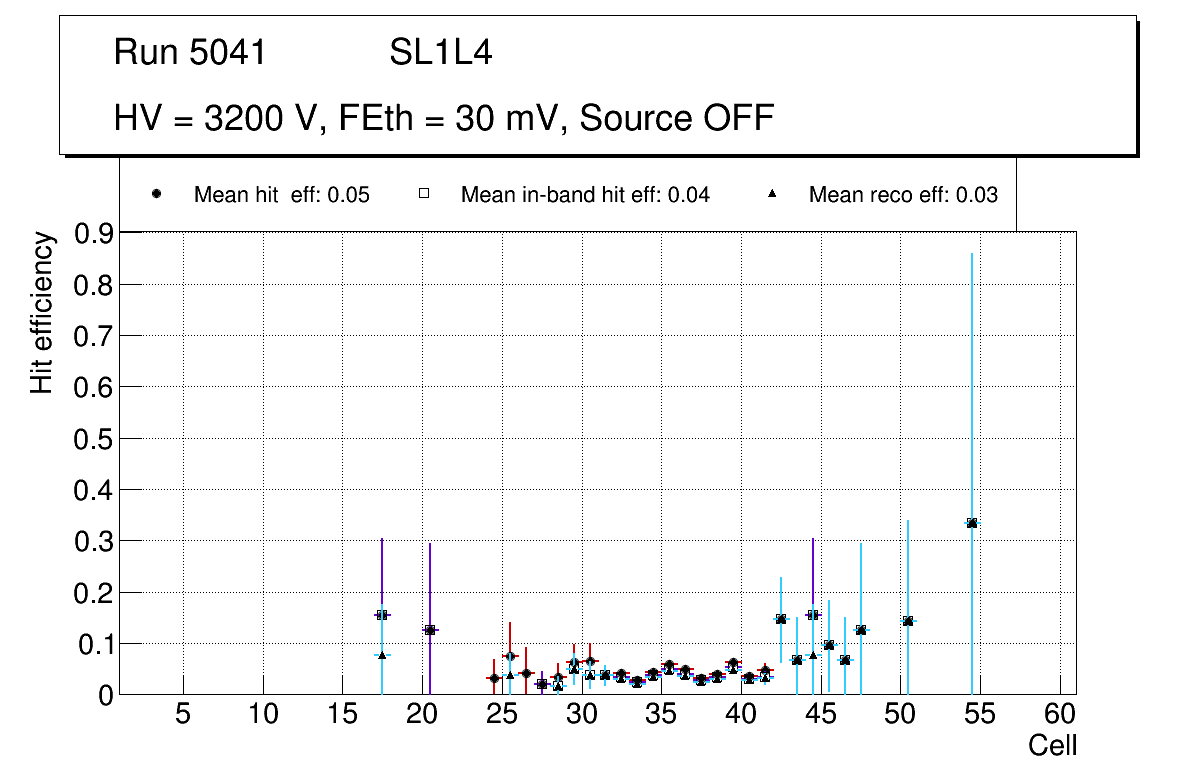
Task: Click the filled circle legend marker
Action: point(157,195)
